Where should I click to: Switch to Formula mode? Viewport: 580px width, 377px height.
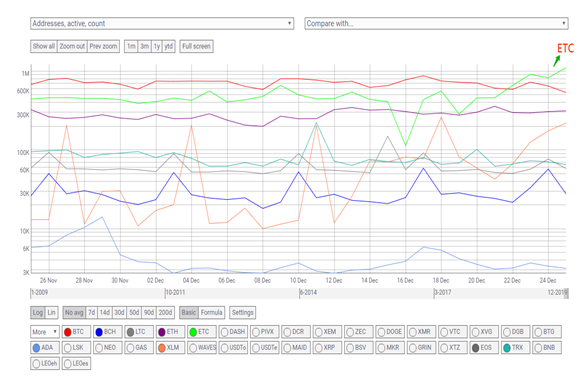(211, 313)
